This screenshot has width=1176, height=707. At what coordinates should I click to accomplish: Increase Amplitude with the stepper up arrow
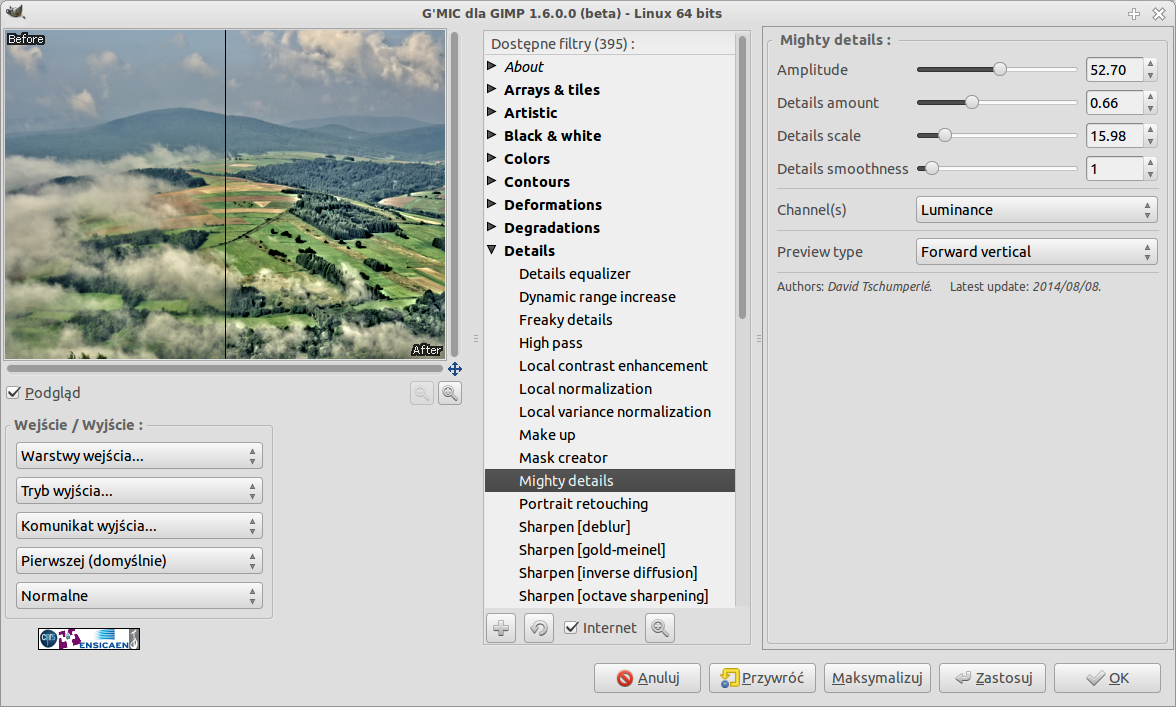(1150, 64)
